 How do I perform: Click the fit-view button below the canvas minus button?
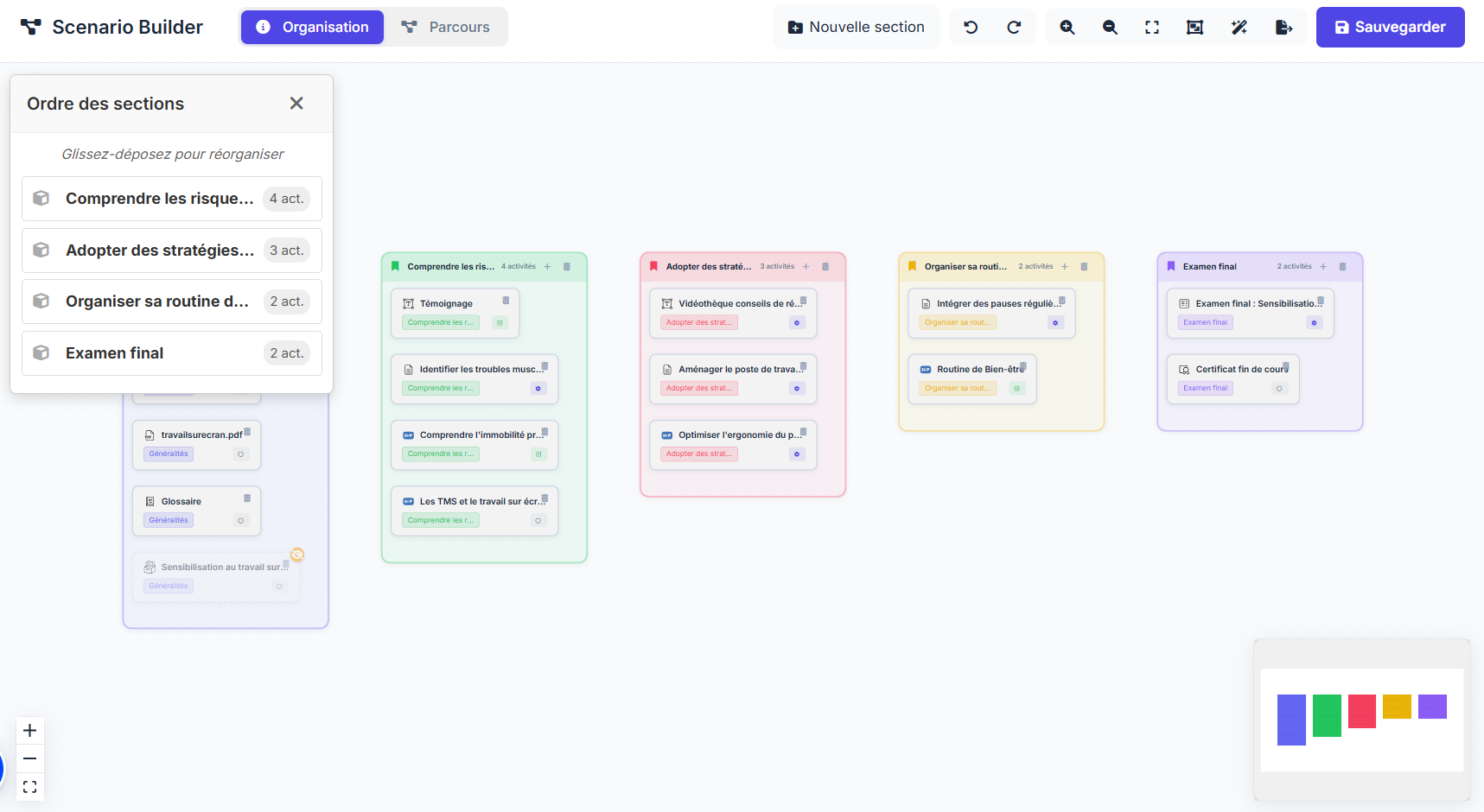pos(29,787)
